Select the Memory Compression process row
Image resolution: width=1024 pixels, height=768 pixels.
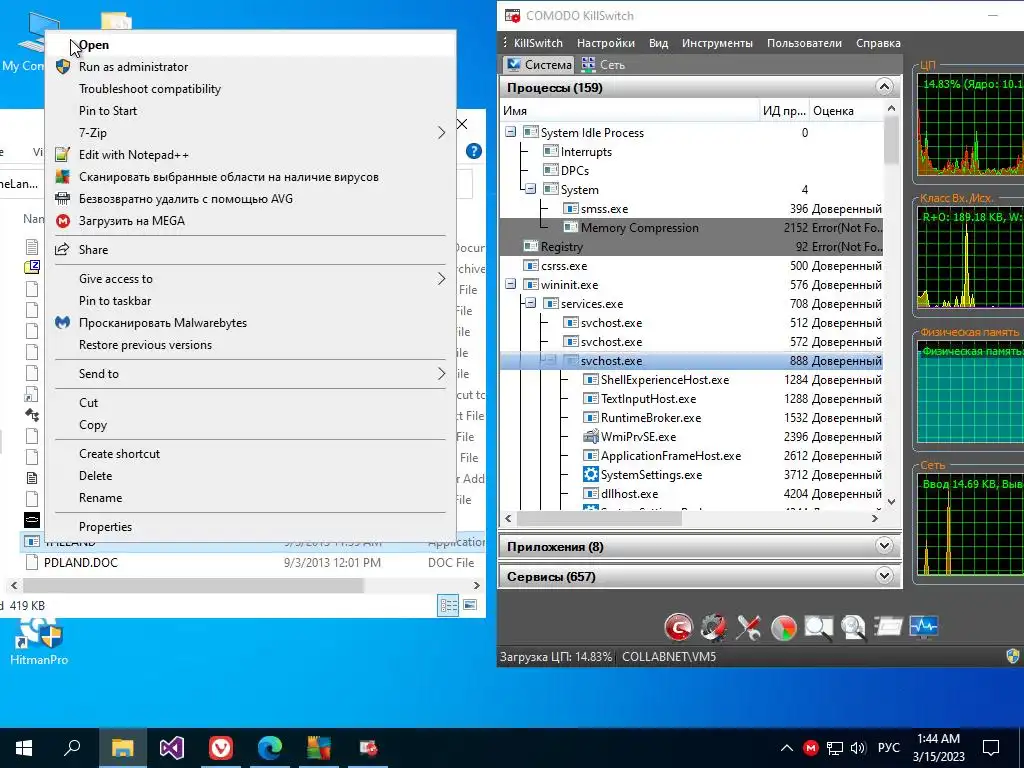coord(692,227)
